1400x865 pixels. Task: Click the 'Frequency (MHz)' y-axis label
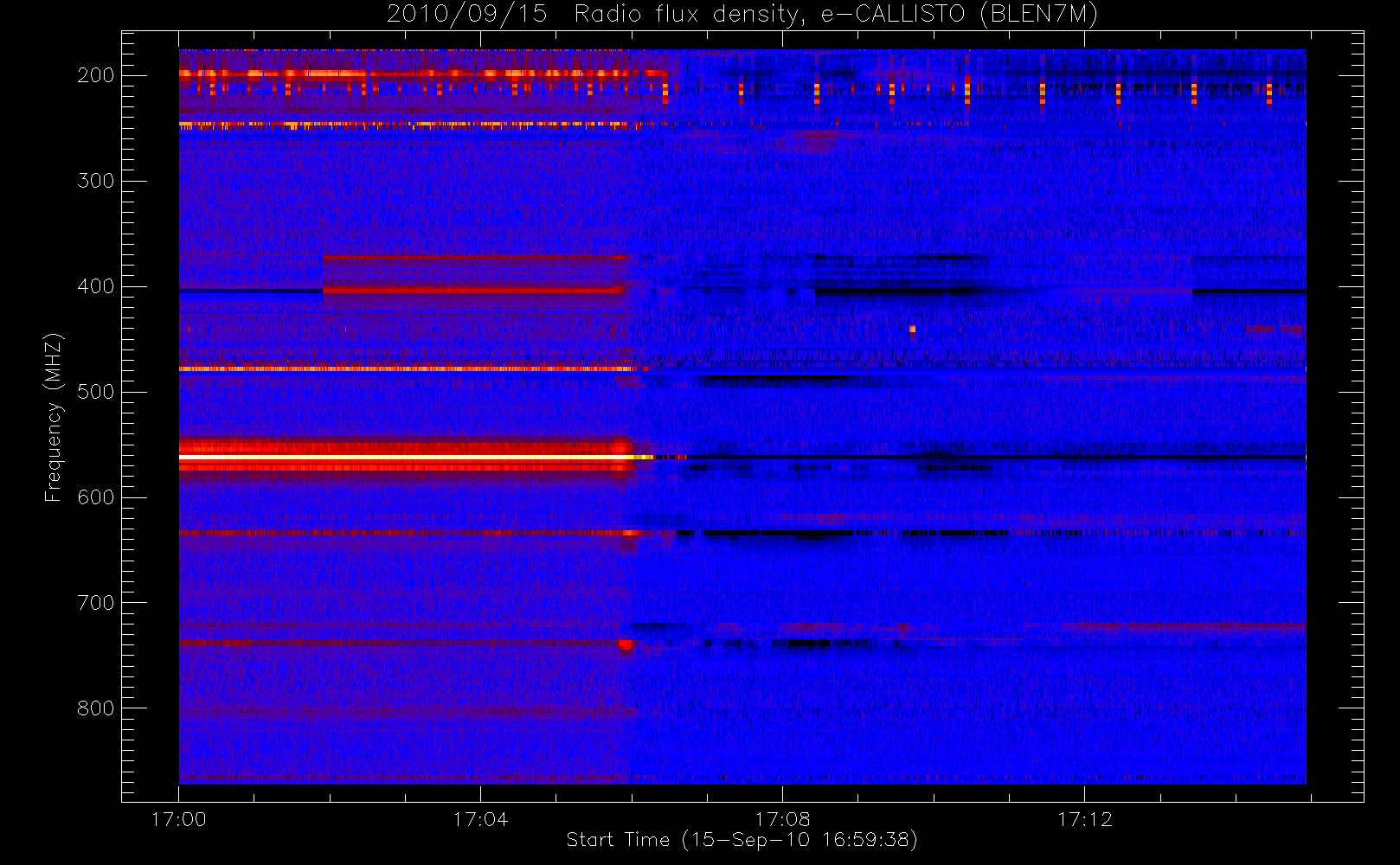pos(54,417)
